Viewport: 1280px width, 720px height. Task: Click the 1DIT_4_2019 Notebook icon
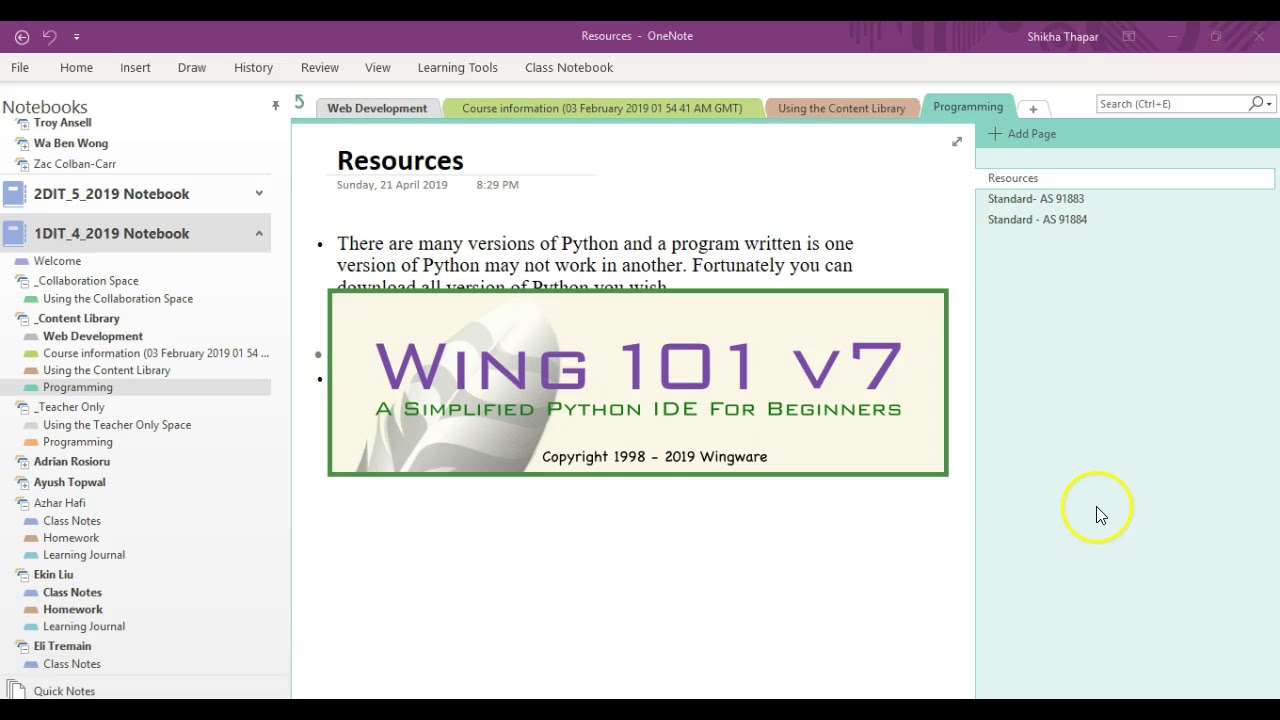[x=14, y=233]
